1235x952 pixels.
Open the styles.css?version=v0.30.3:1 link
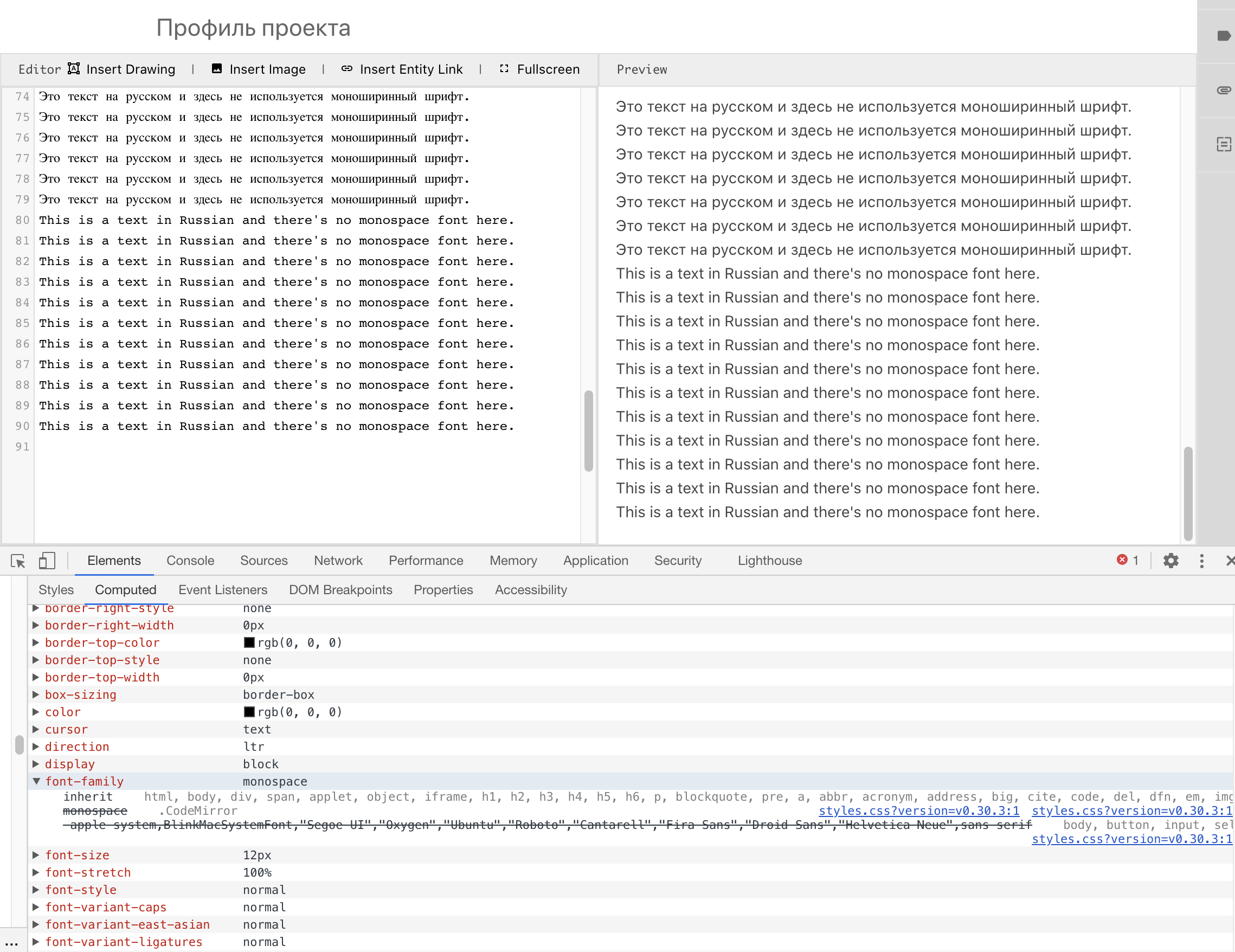(x=918, y=811)
